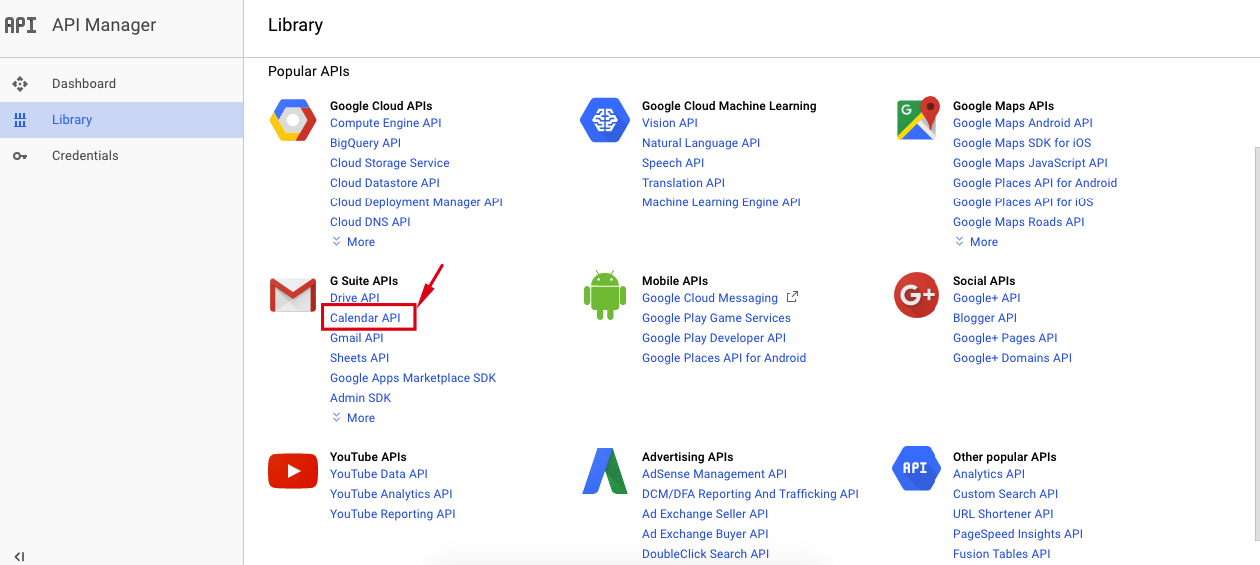Image resolution: width=1260 pixels, height=565 pixels.
Task: Click the Google+ Social APIs icon
Action: point(917,295)
